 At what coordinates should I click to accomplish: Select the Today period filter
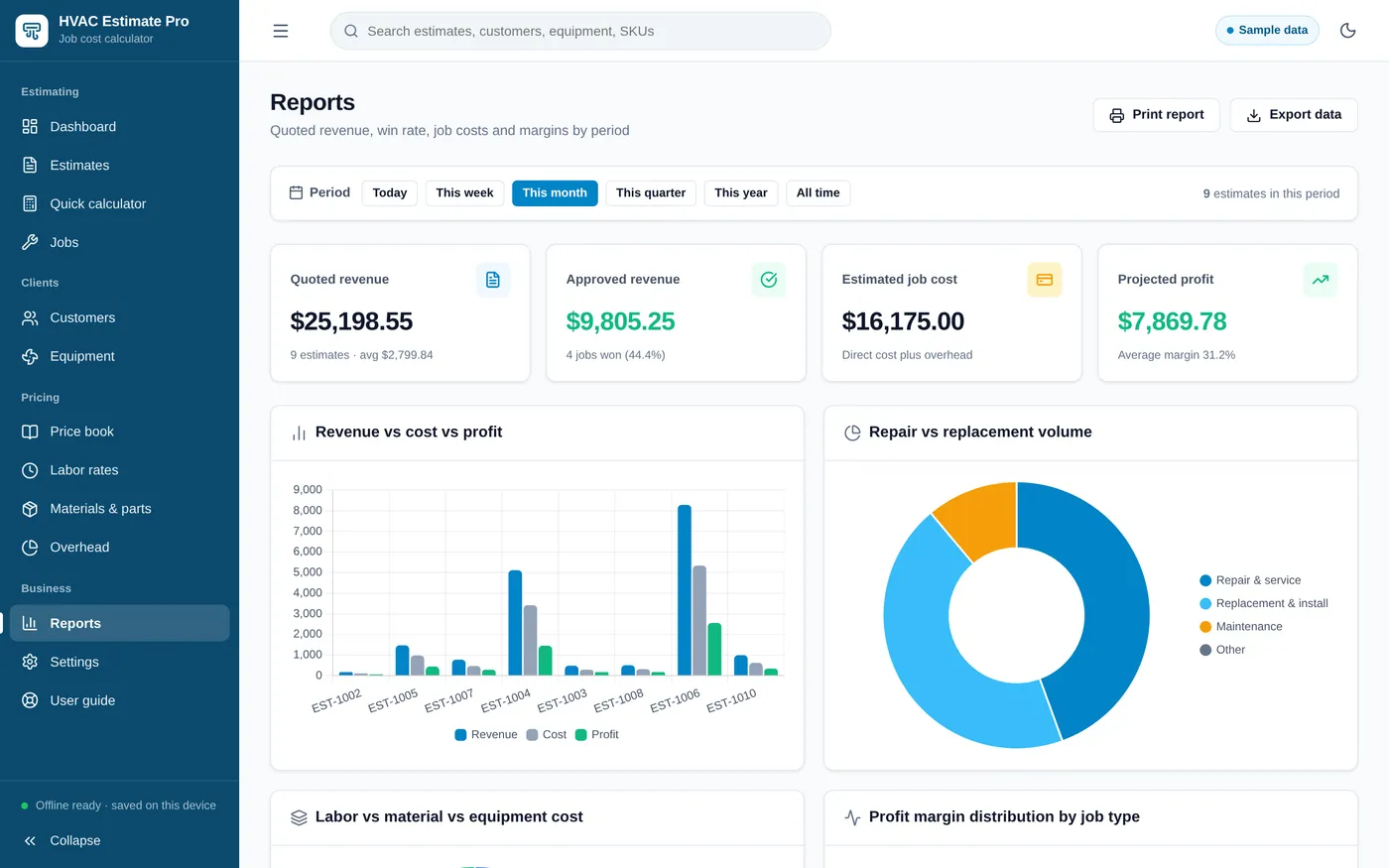390,193
